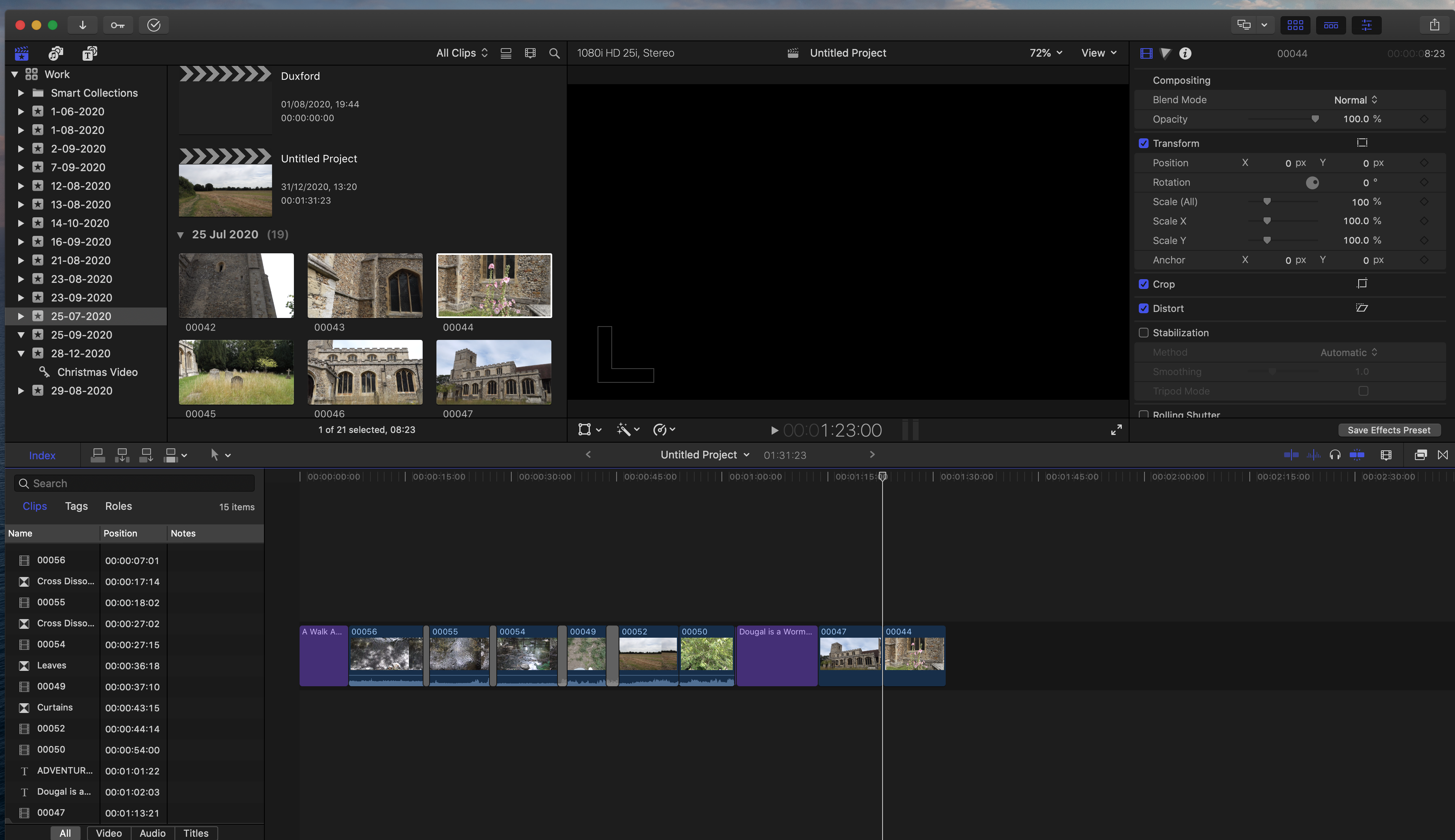Toggle the timeline snapping icon

click(1357, 455)
